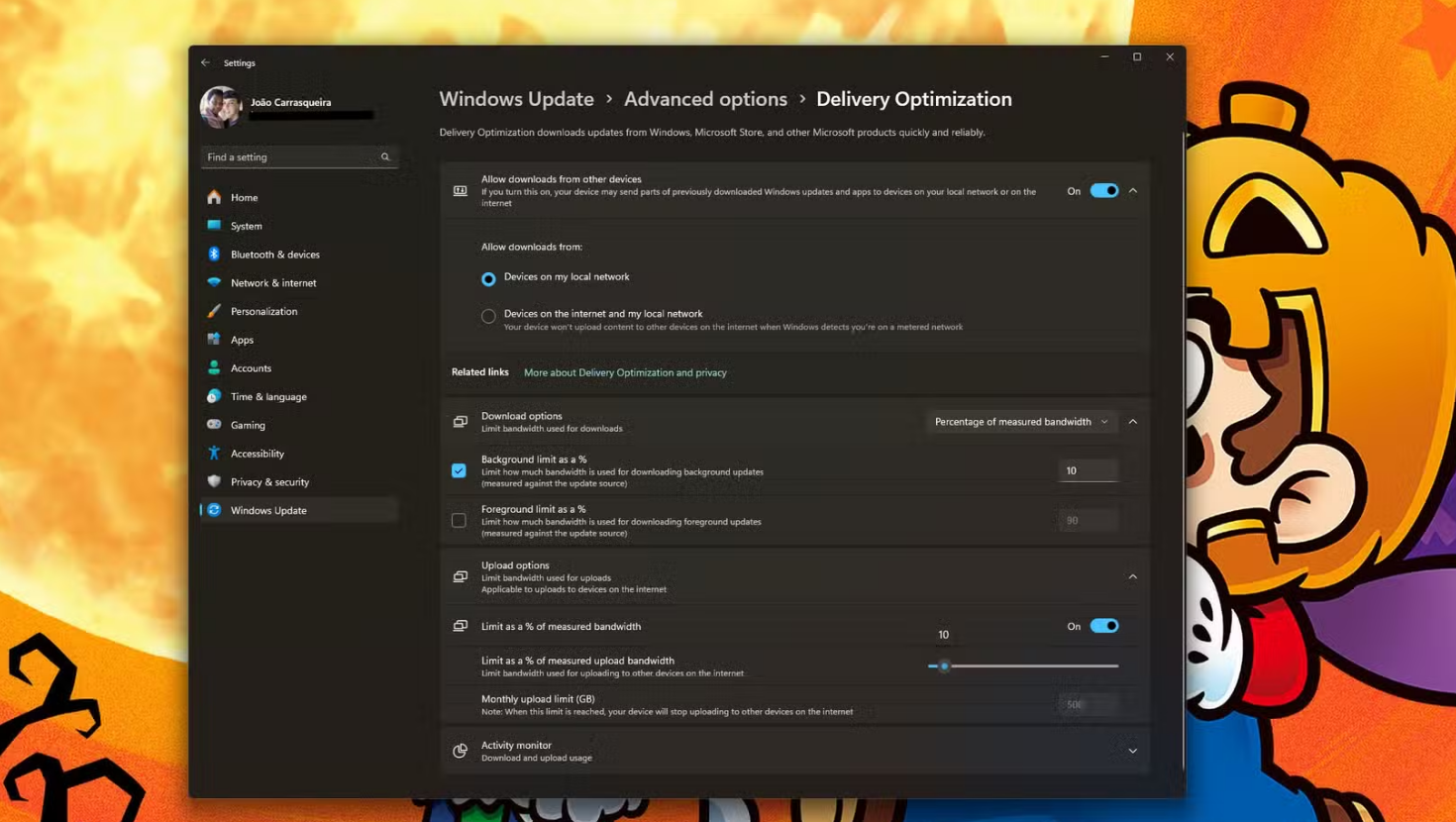Click the Time & language globe icon
Image resolution: width=1456 pixels, height=822 pixels.
[x=214, y=396]
